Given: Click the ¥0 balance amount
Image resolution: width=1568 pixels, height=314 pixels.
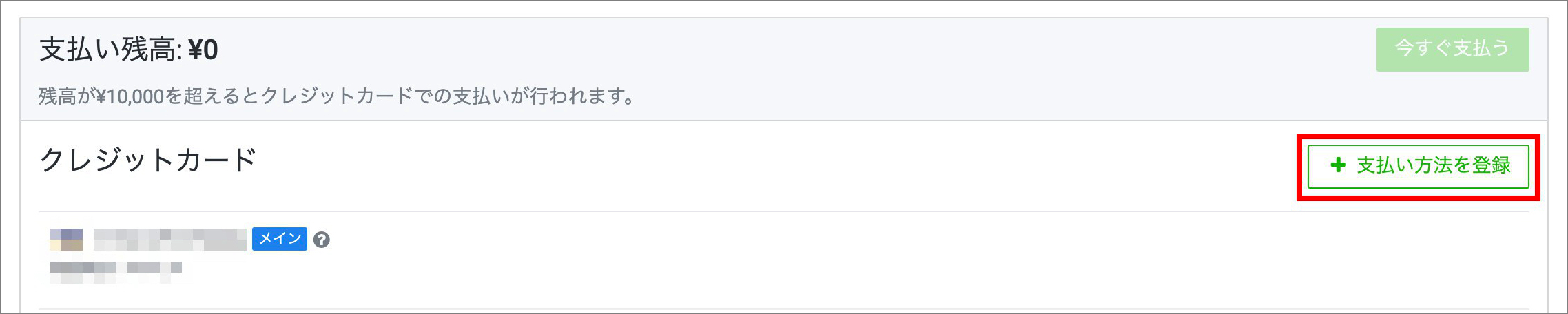Looking at the screenshot, I should point(203,50).
